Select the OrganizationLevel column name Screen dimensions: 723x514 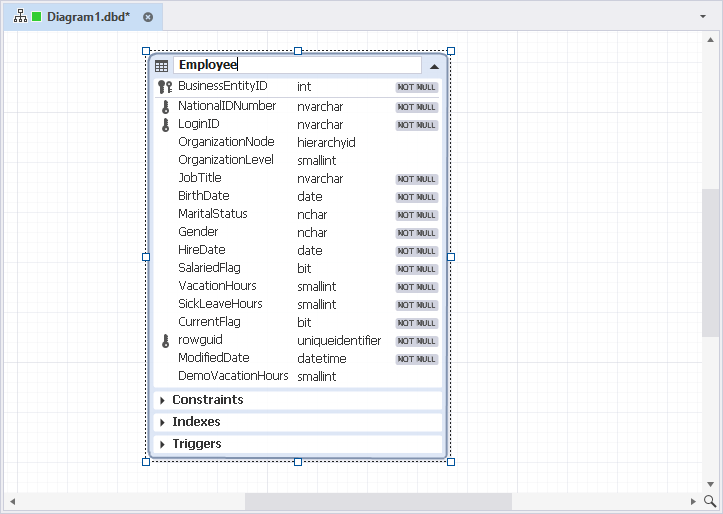[225, 160]
